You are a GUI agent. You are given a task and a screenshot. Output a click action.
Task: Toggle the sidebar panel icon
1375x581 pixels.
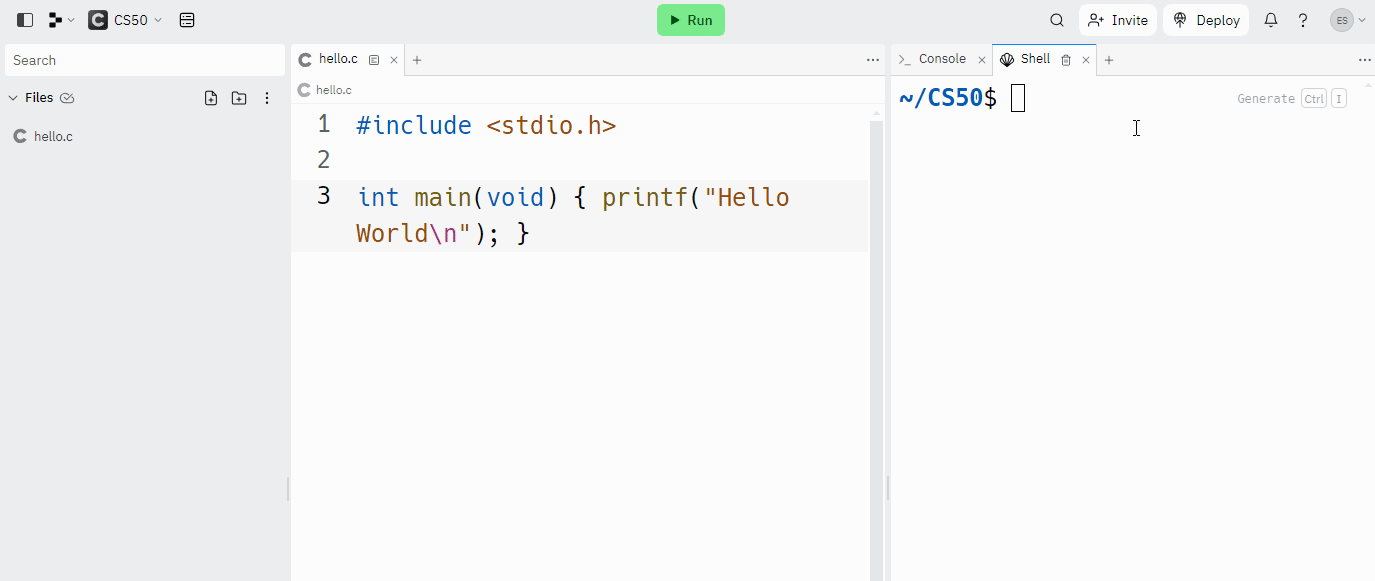point(25,20)
